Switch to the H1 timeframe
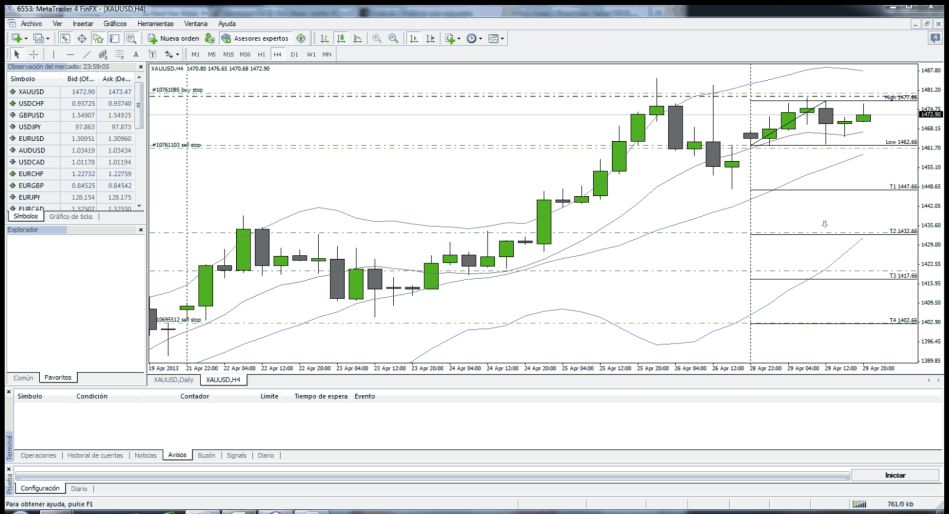The height and width of the screenshot is (514, 949). point(261,54)
